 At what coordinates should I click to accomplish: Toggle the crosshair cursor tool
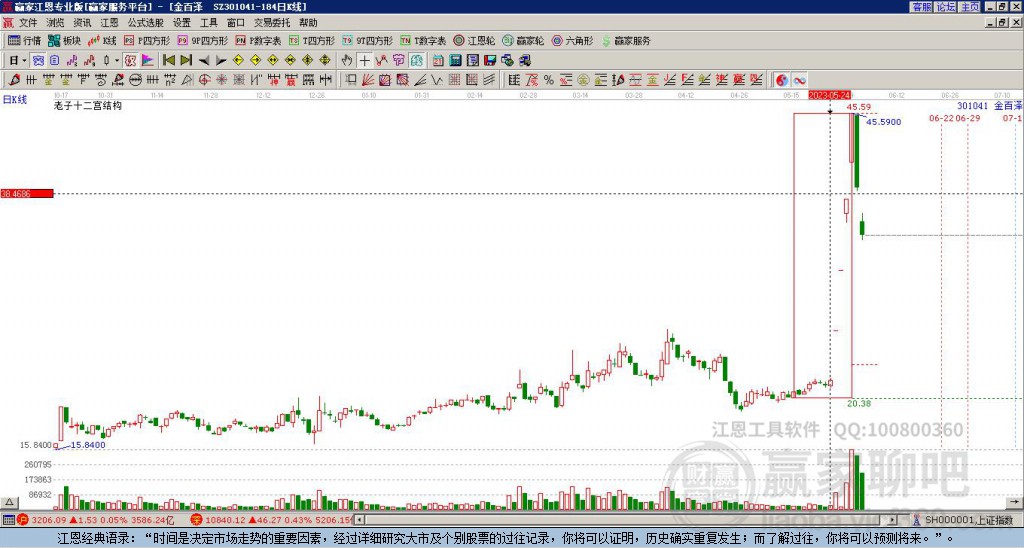click(x=364, y=61)
